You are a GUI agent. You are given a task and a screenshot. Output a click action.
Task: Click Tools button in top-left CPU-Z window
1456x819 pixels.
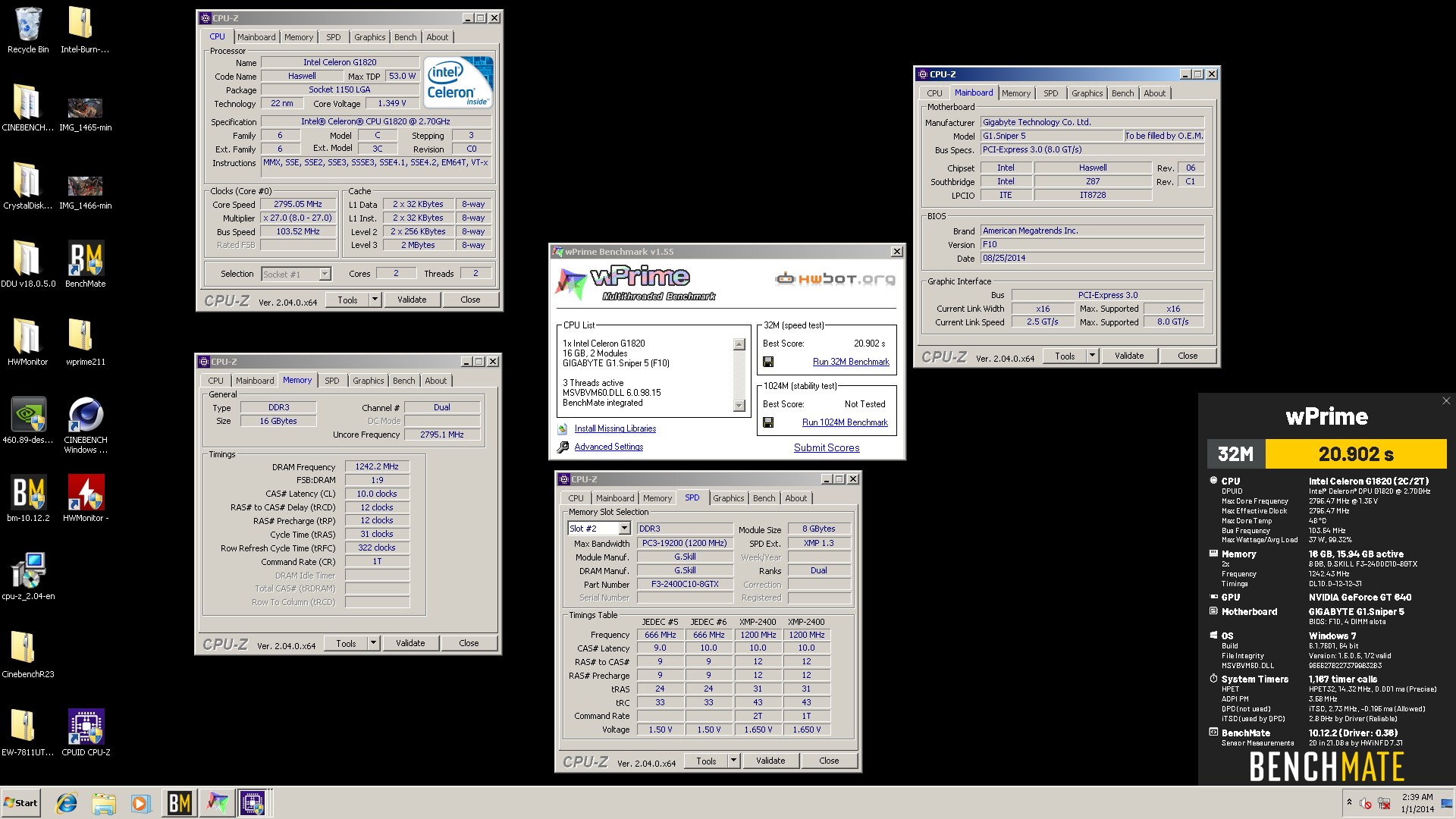(x=347, y=300)
